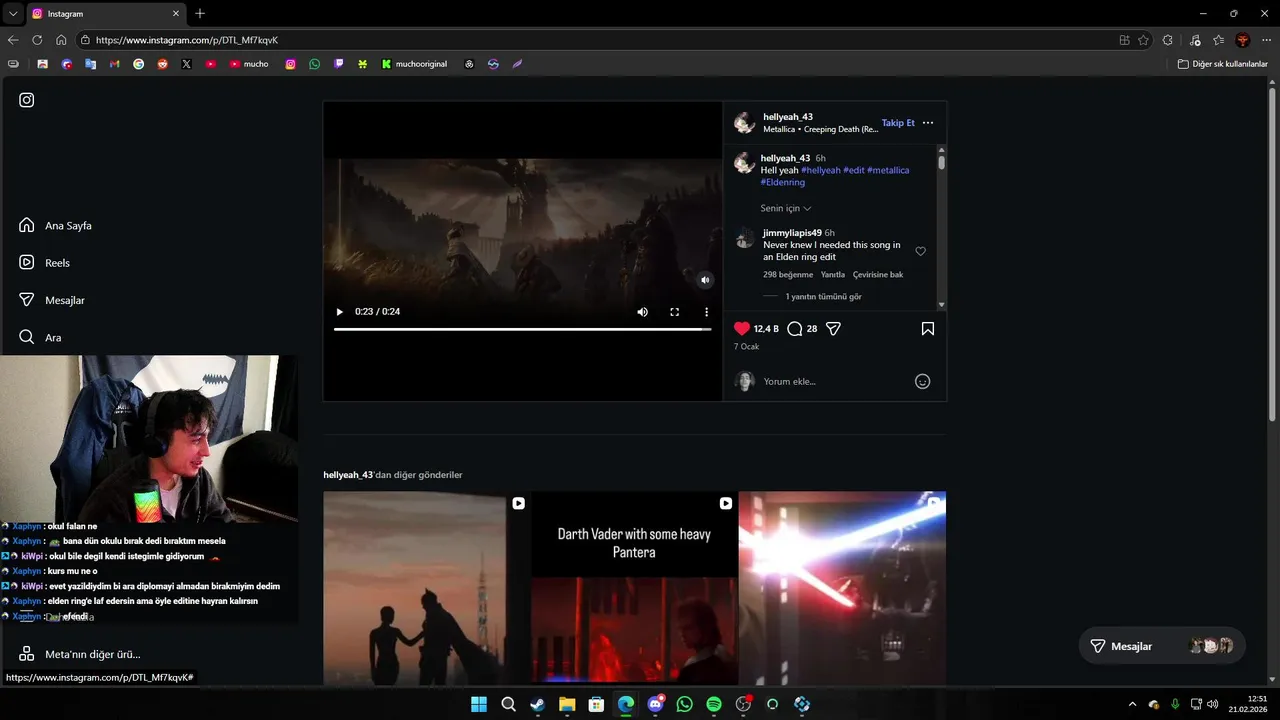Share the post with paper plane icon
Image resolution: width=1280 pixels, height=720 pixels.
click(x=833, y=328)
